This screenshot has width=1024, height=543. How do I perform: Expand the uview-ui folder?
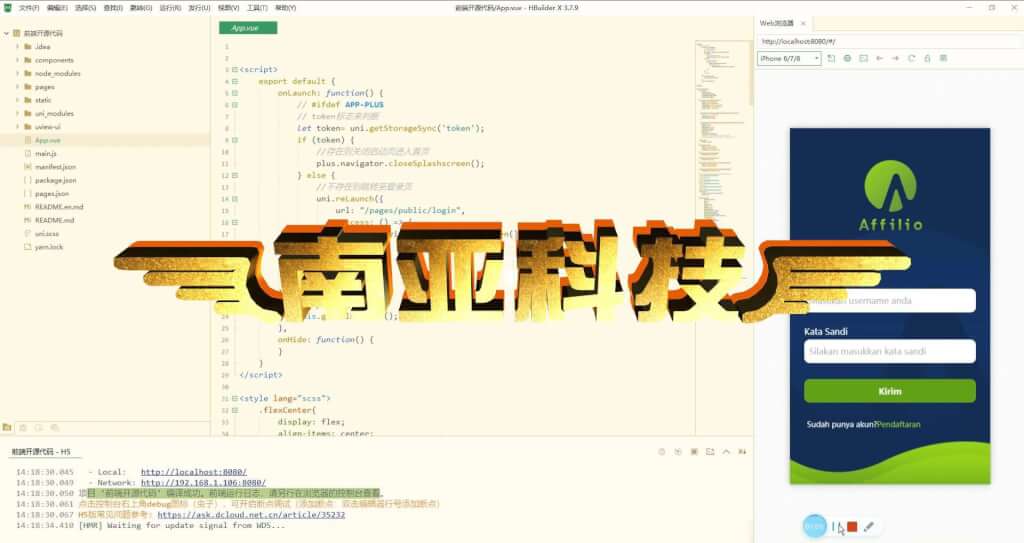pyautogui.click(x=18, y=127)
